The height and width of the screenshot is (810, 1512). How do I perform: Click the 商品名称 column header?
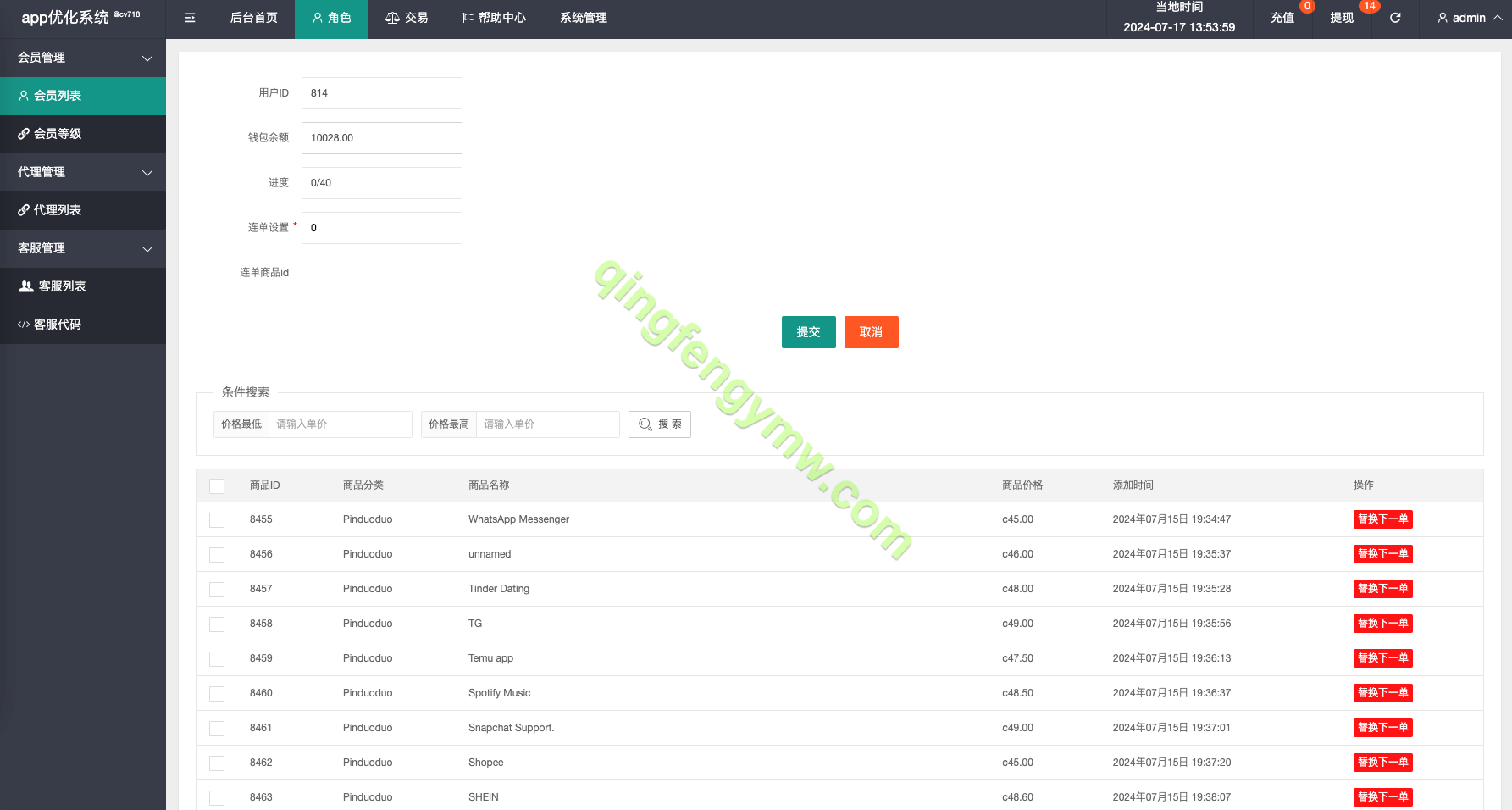(489, 485)
